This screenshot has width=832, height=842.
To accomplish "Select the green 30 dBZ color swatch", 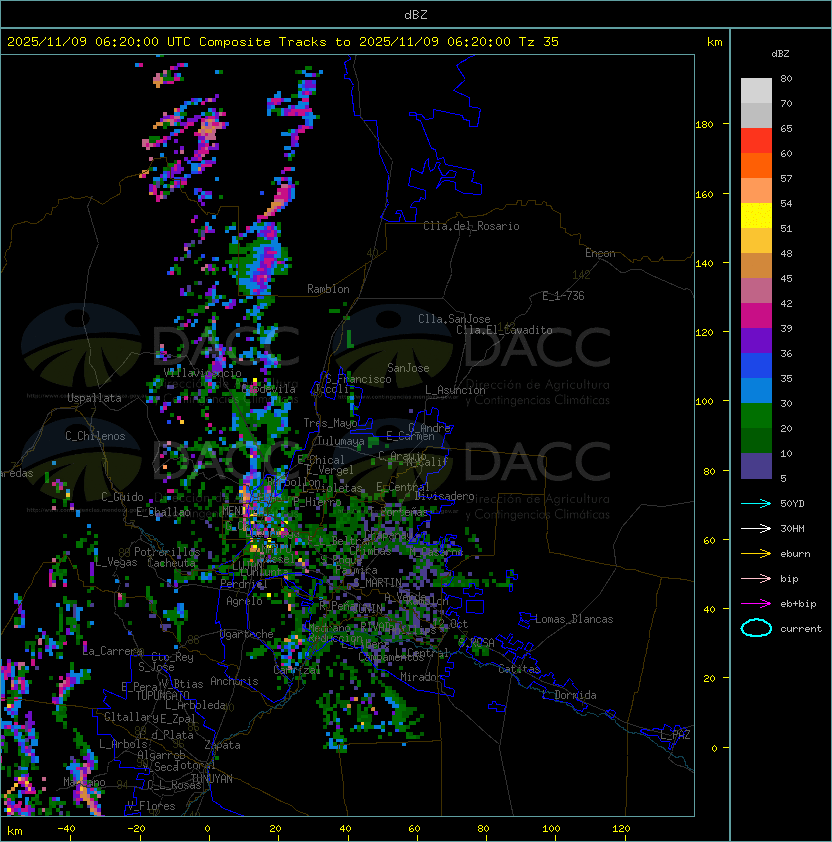I will [x=756, y=415].
